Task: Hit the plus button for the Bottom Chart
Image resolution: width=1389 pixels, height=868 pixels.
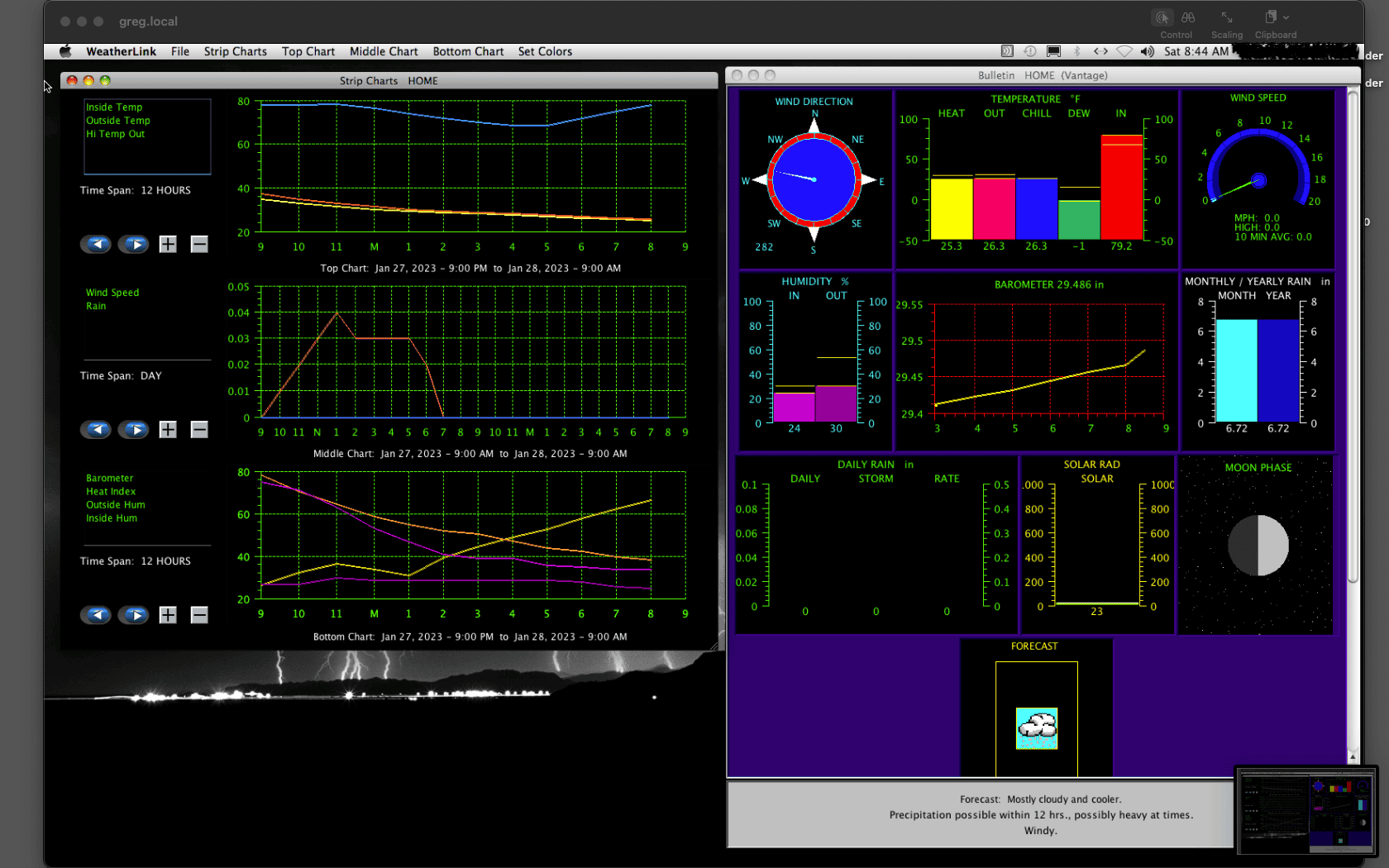Action: pos(168,615)
